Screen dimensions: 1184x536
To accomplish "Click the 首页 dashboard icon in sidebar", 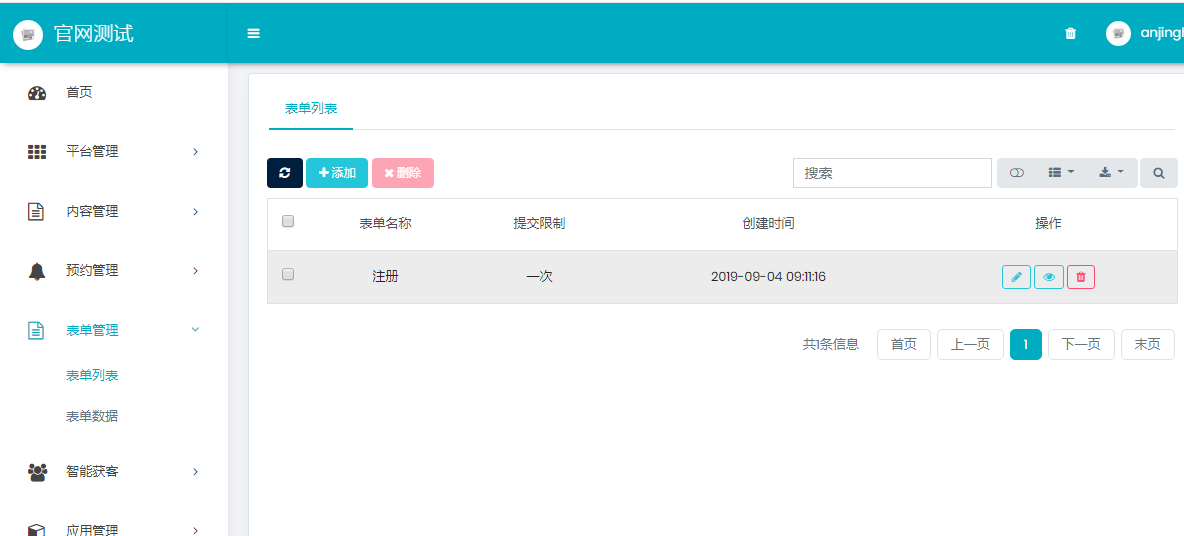I will [37, 93].
